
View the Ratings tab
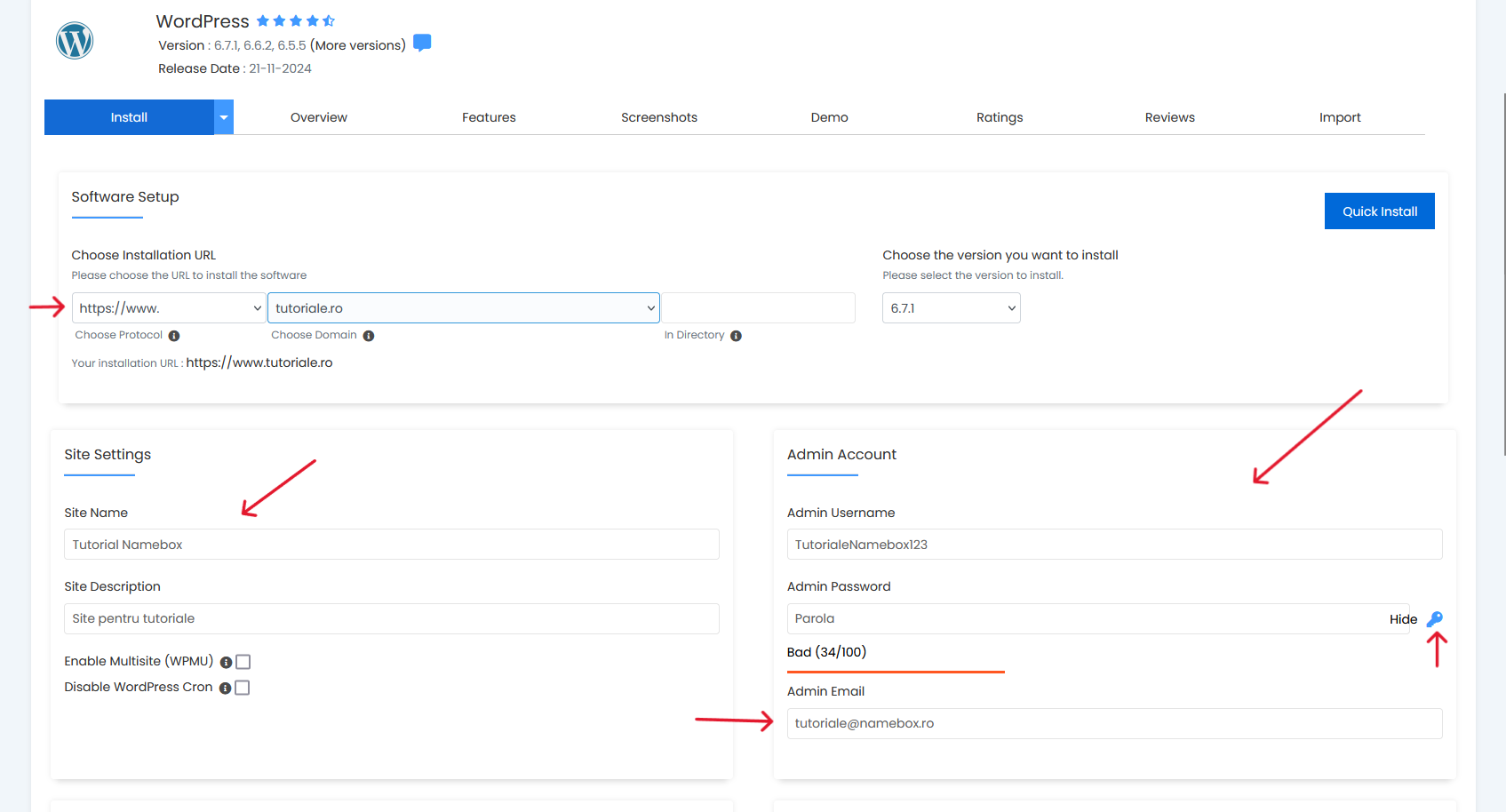click(x=1000, y=117)
